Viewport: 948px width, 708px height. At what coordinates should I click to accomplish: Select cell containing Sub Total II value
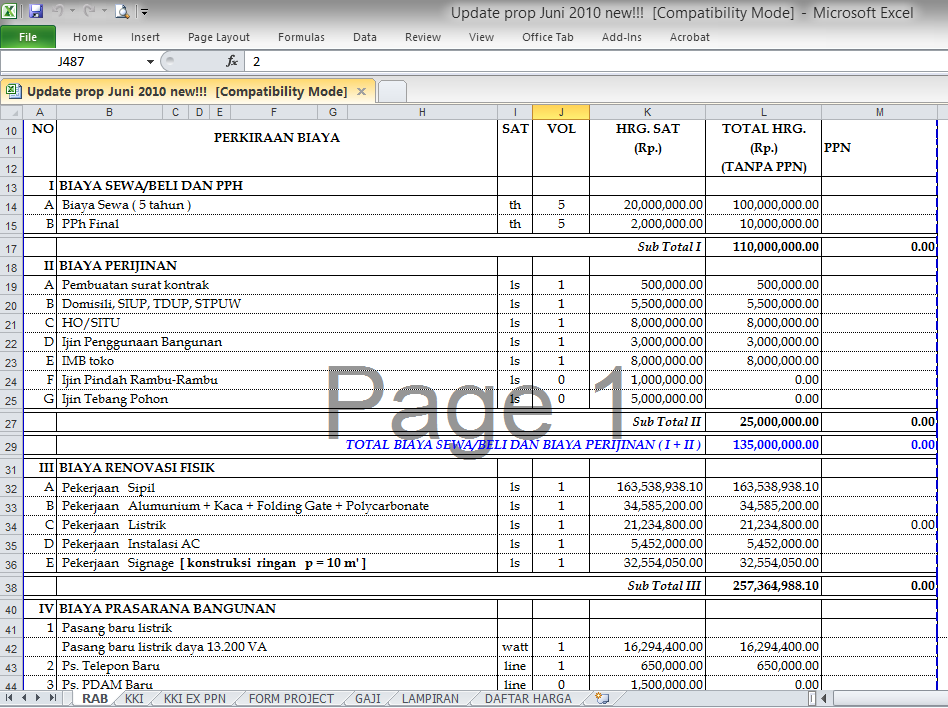coord(762,422)
